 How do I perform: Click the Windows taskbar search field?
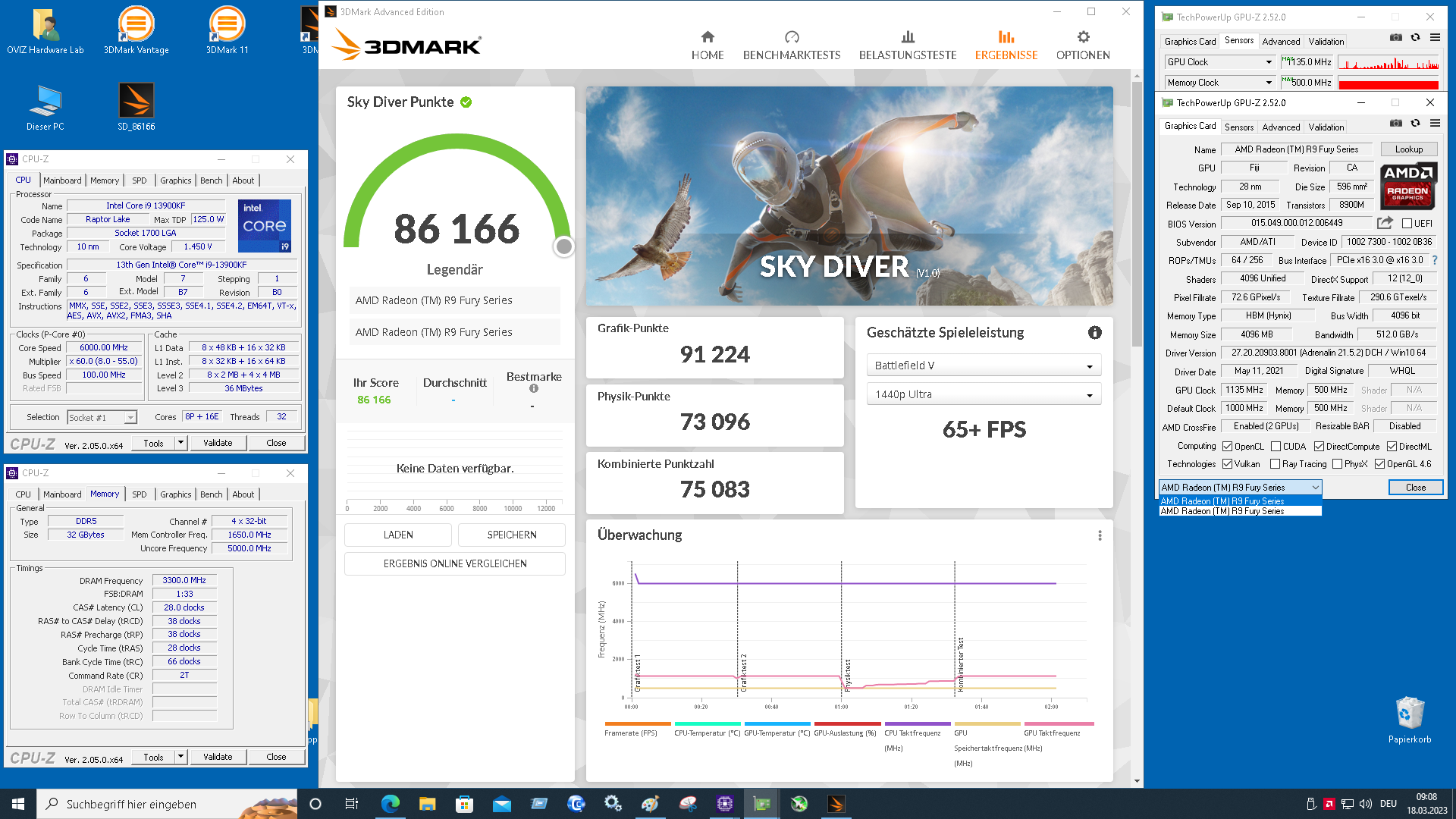(167, 804)
